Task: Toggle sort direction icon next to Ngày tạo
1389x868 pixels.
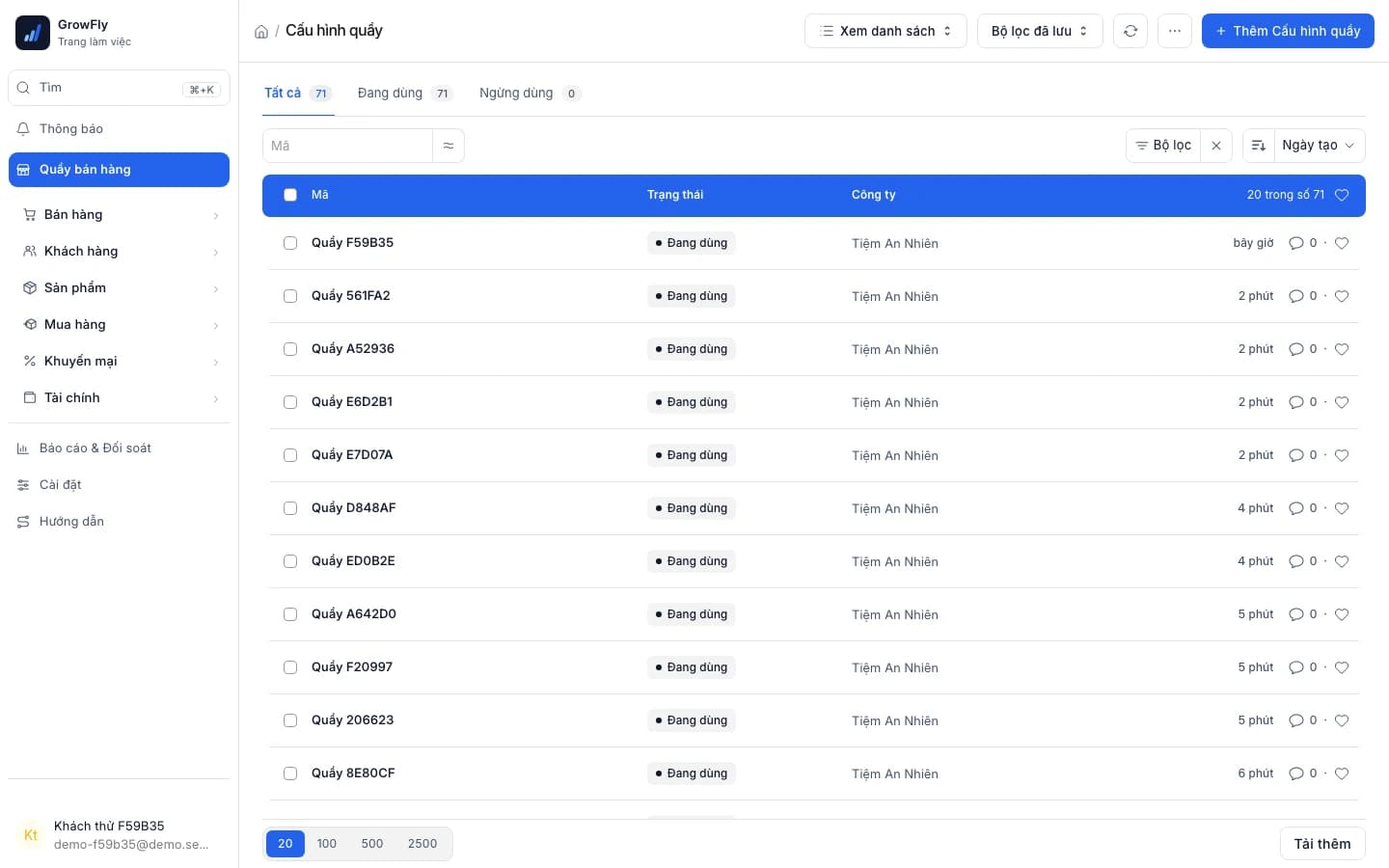Action: click(x=1259, y=146)
